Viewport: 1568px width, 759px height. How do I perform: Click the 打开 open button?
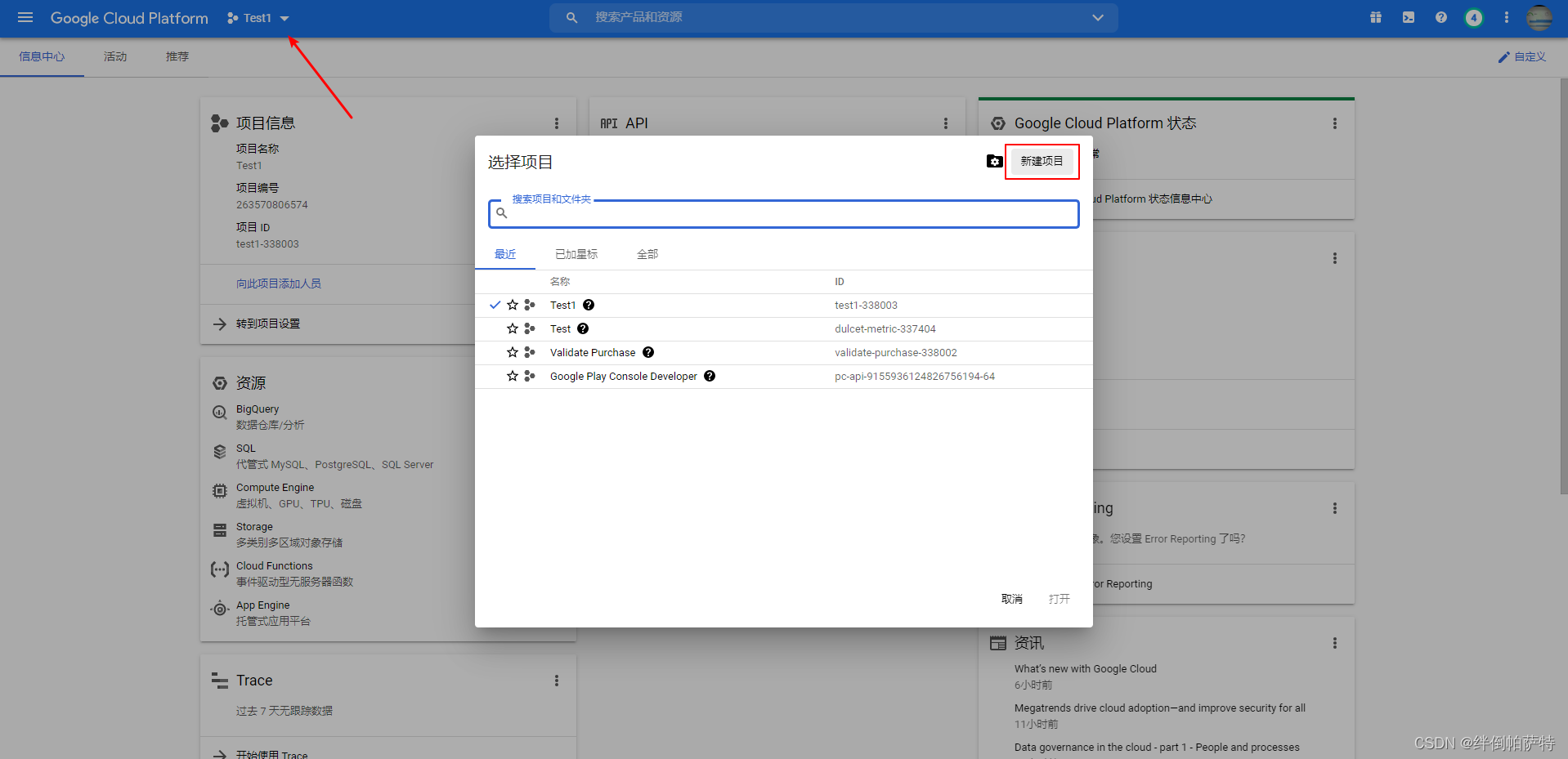click(1060, 599)
